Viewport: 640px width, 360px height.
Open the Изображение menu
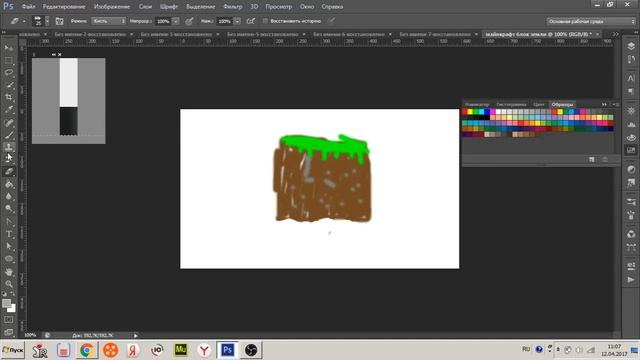tap(112, 7)
